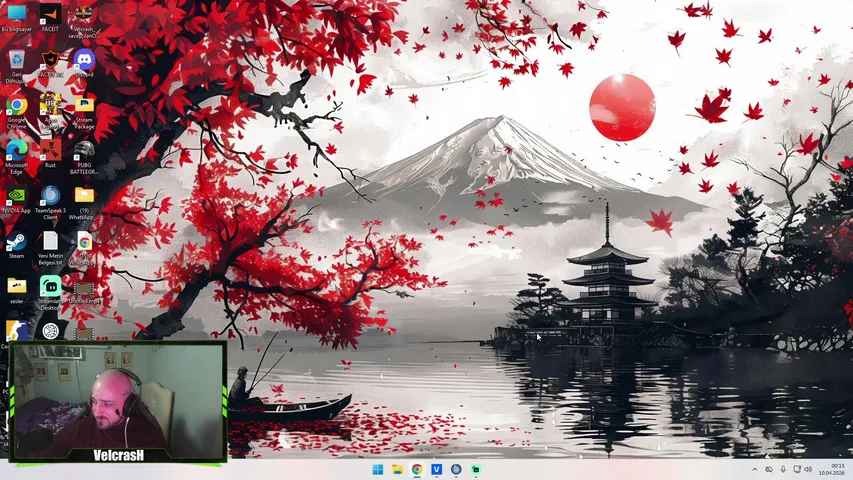853x480 pixels.
Task: Select the Velcrash savaşçıları desktop shortcut
Action: pyautogui.click(x=84, y=21)
